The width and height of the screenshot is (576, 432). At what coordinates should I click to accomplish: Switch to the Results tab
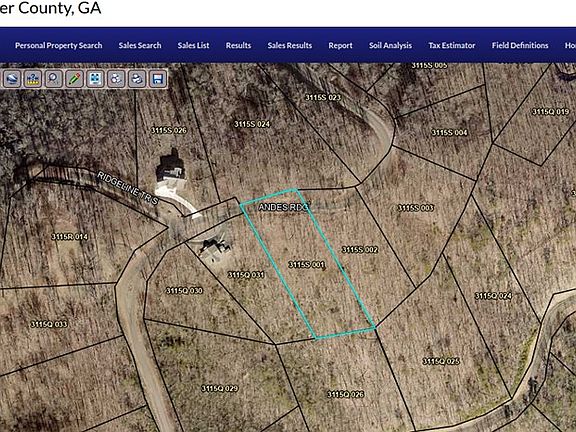238,46
